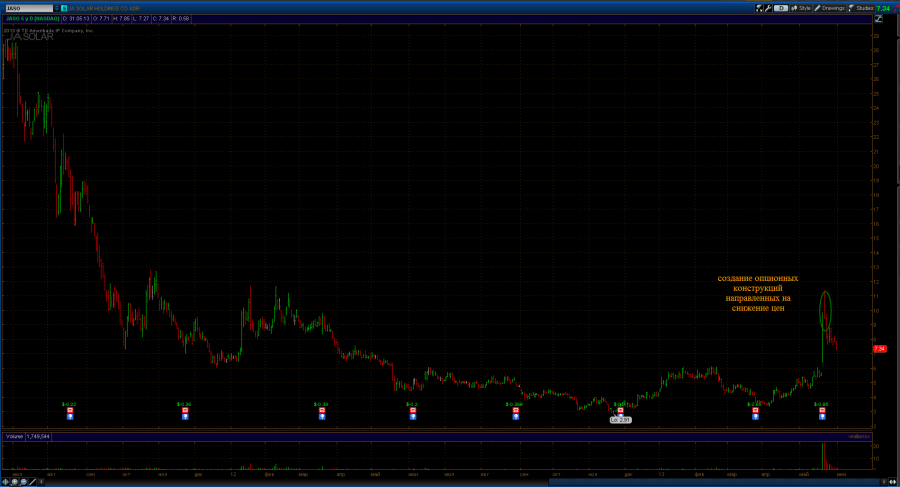Image resolution: width=900 pixels, height=487 pixels.
Task: Click the blue event icon under $-0.22
Action: tap(70, 417)
